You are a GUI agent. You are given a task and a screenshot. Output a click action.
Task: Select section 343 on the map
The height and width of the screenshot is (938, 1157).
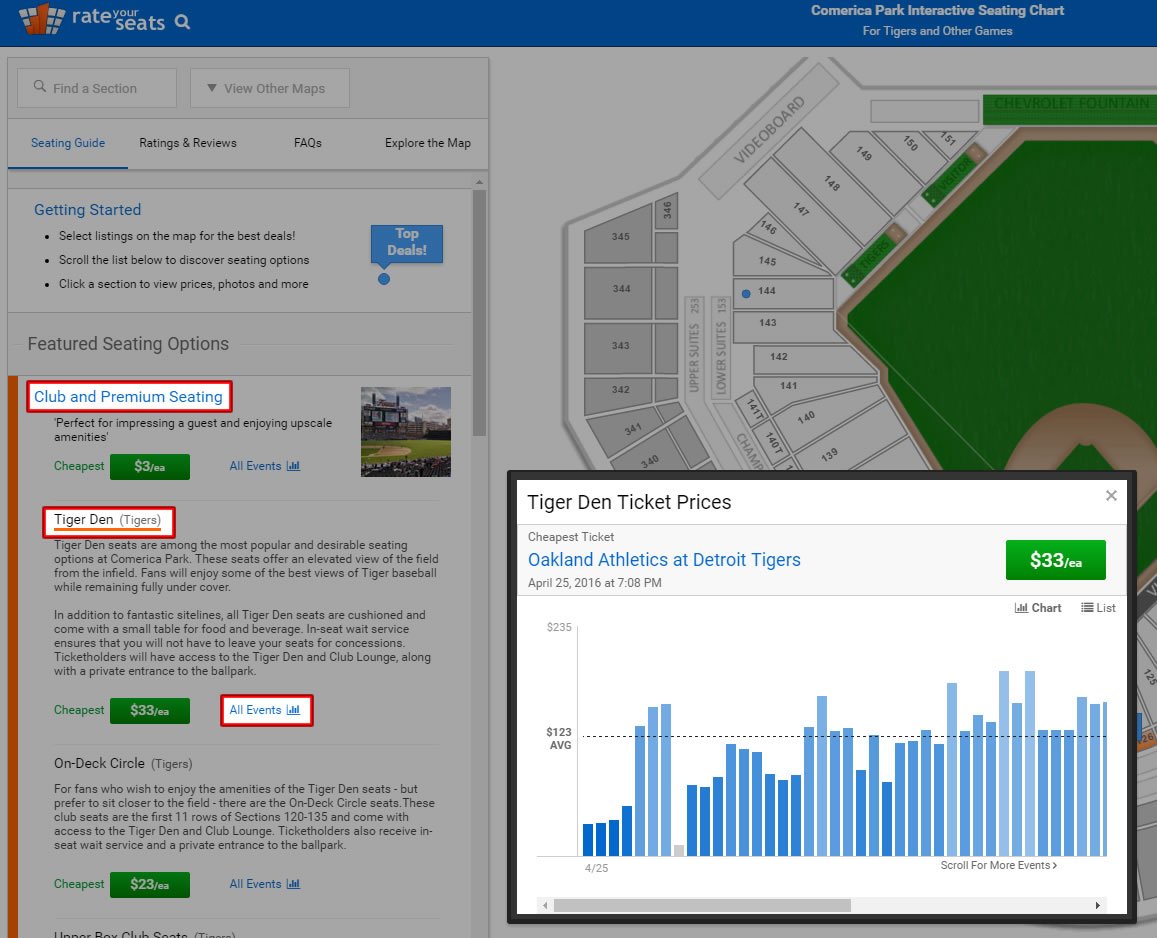coord(619,348)
